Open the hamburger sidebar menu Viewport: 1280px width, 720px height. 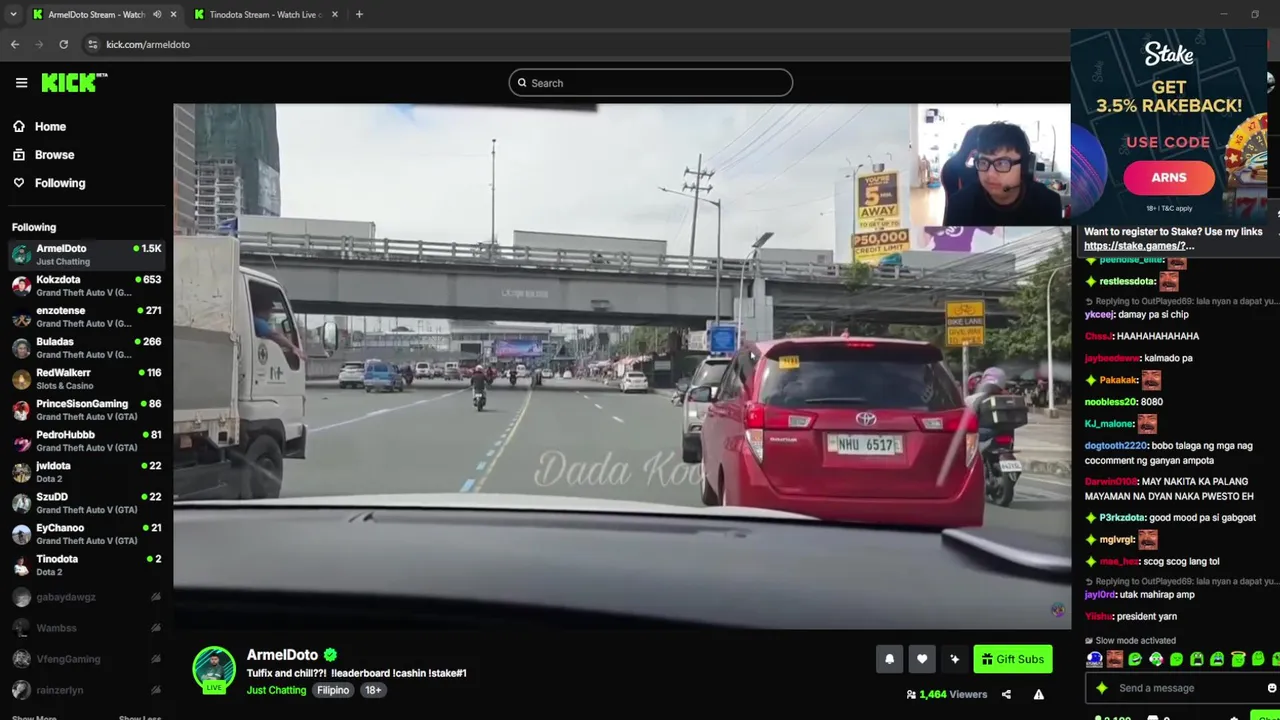[x=21, y=83]
